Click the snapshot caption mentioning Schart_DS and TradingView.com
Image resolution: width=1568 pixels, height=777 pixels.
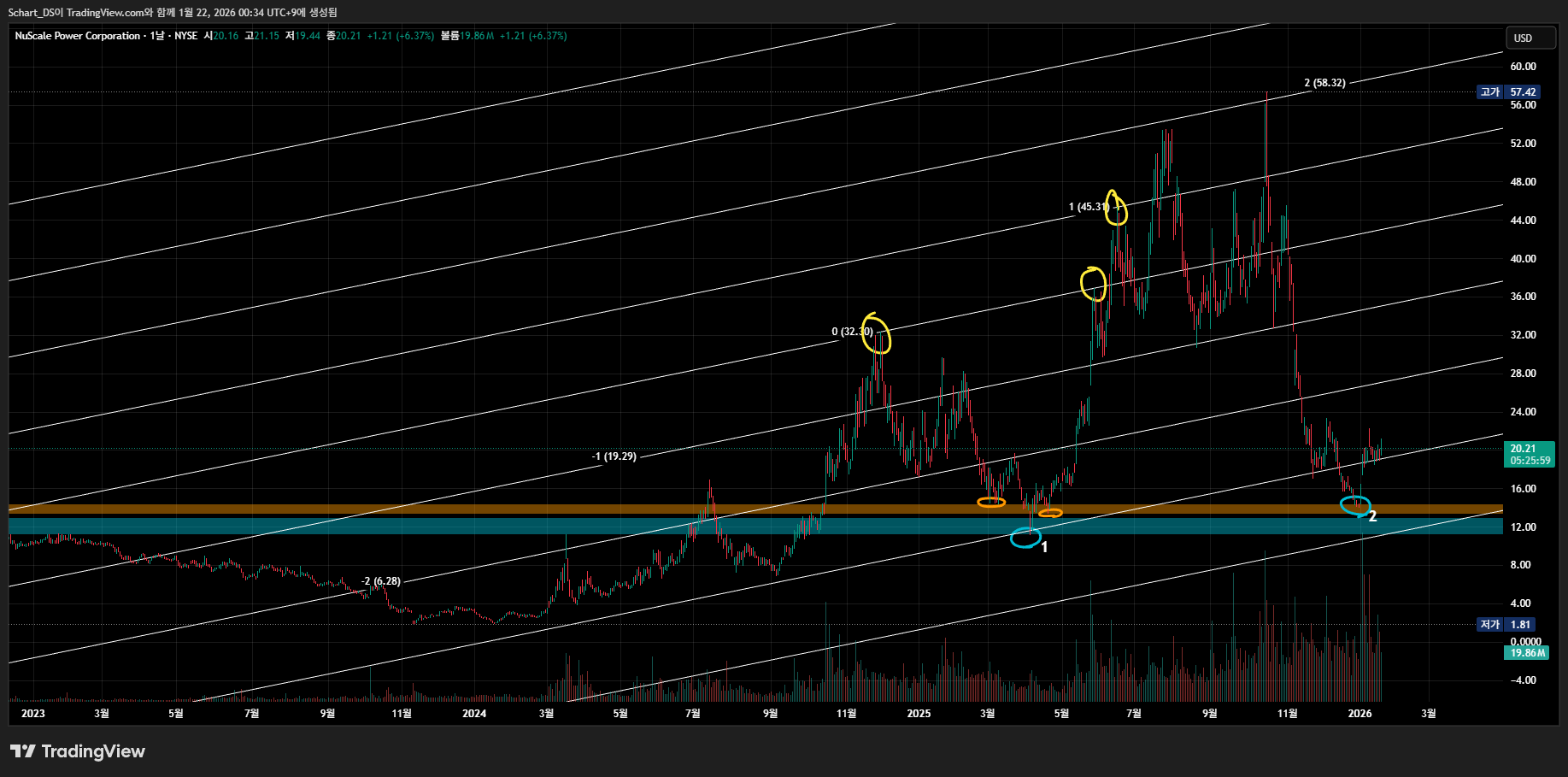173,13
